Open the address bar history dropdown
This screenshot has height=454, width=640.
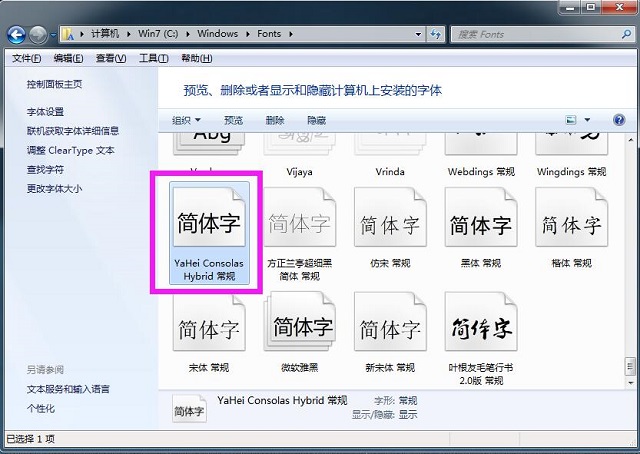click(x=418, y=34)
